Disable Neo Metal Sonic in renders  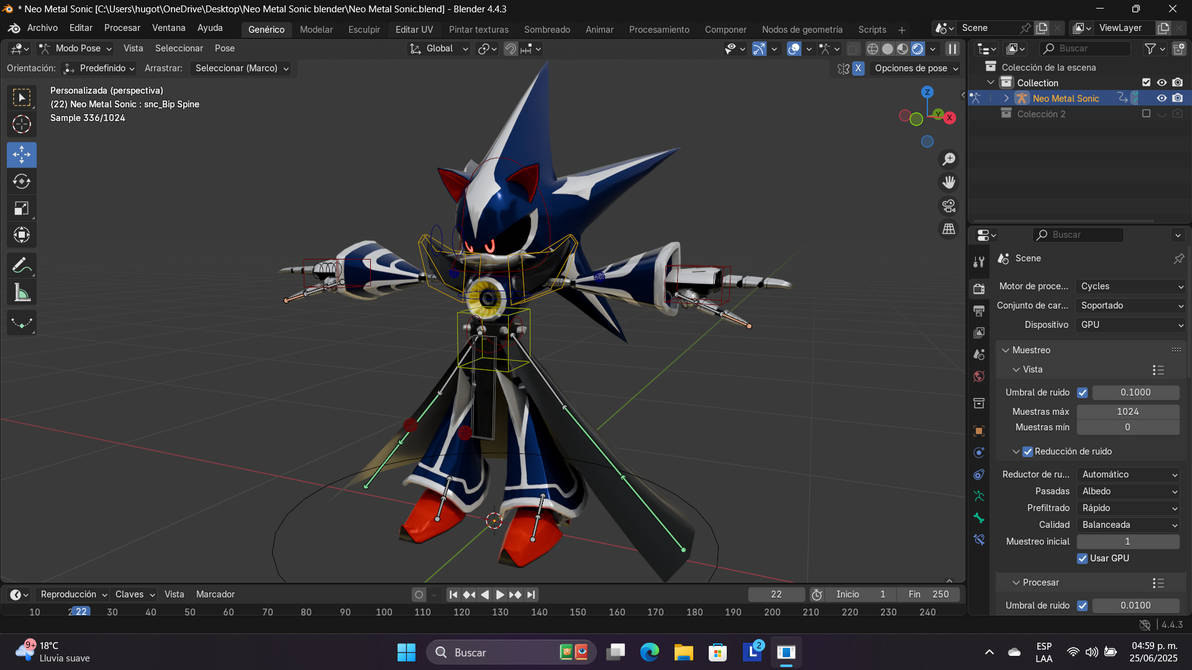click(1178, 98)
